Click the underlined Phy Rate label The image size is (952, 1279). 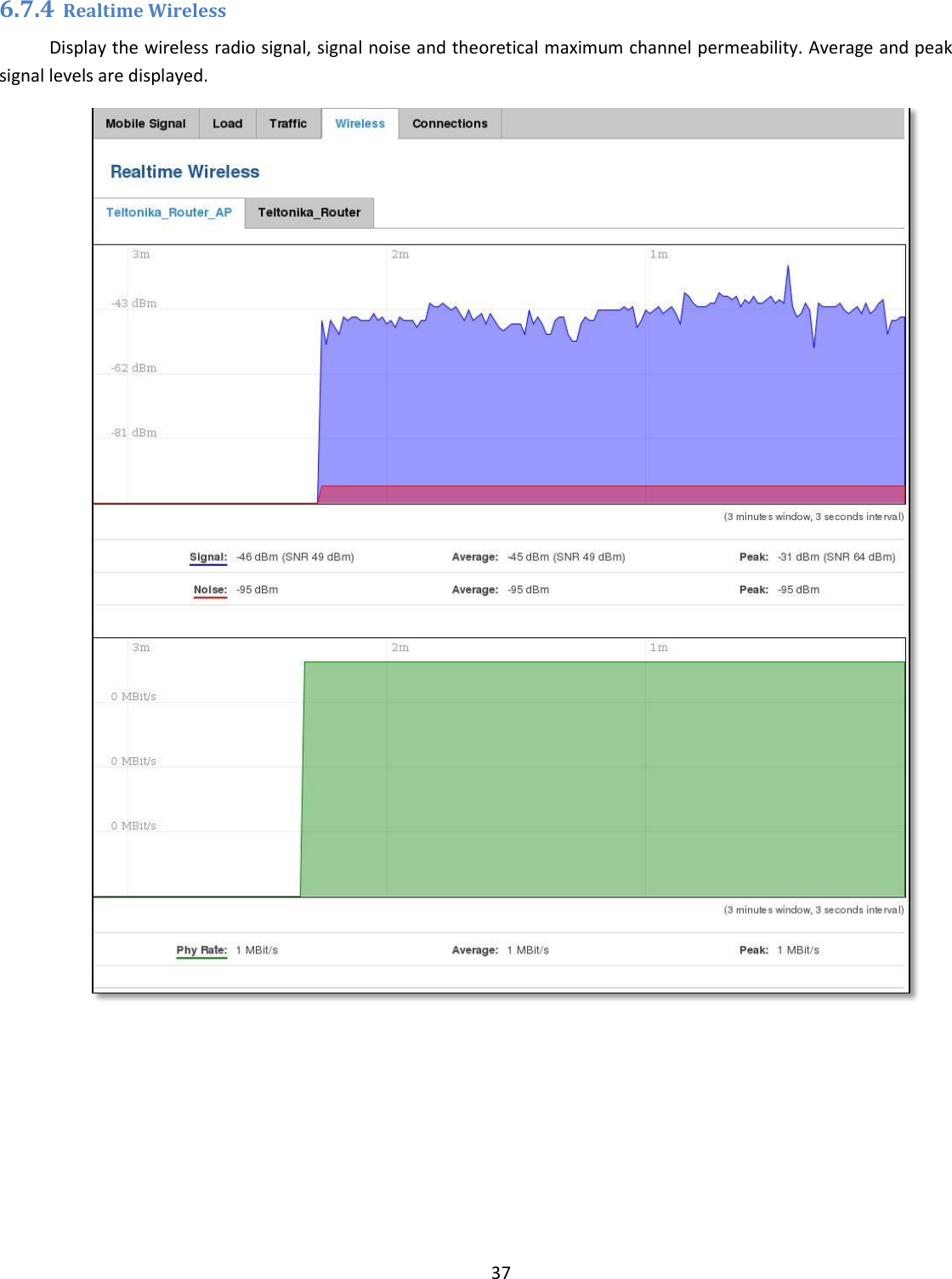pyautogui.click(x=201, y=949)
